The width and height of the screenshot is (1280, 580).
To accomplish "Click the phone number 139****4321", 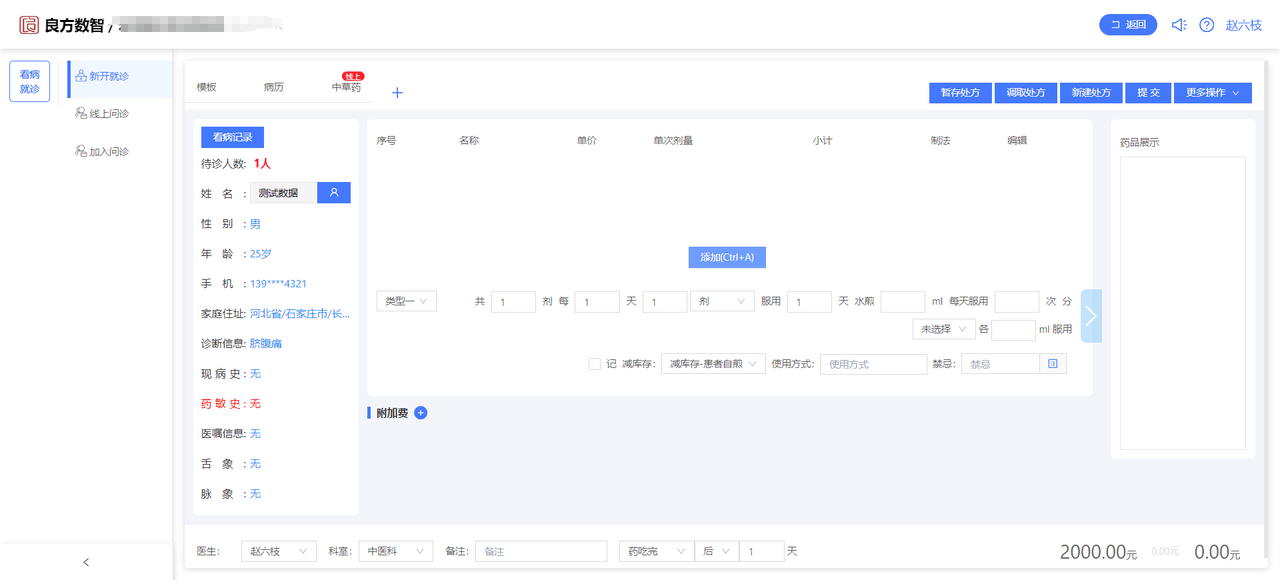I will coord(278,283).
